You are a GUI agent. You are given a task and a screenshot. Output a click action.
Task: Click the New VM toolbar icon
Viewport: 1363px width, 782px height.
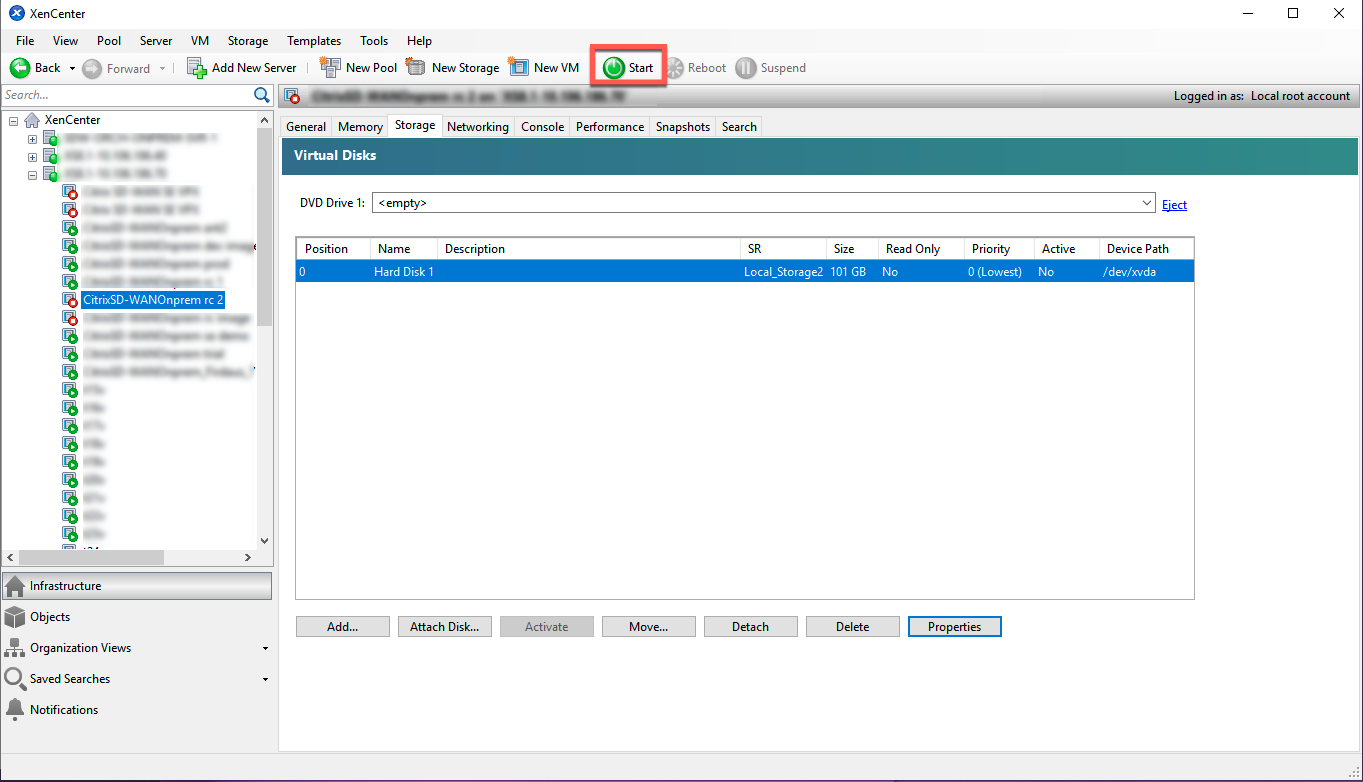[x=518, y=68]
